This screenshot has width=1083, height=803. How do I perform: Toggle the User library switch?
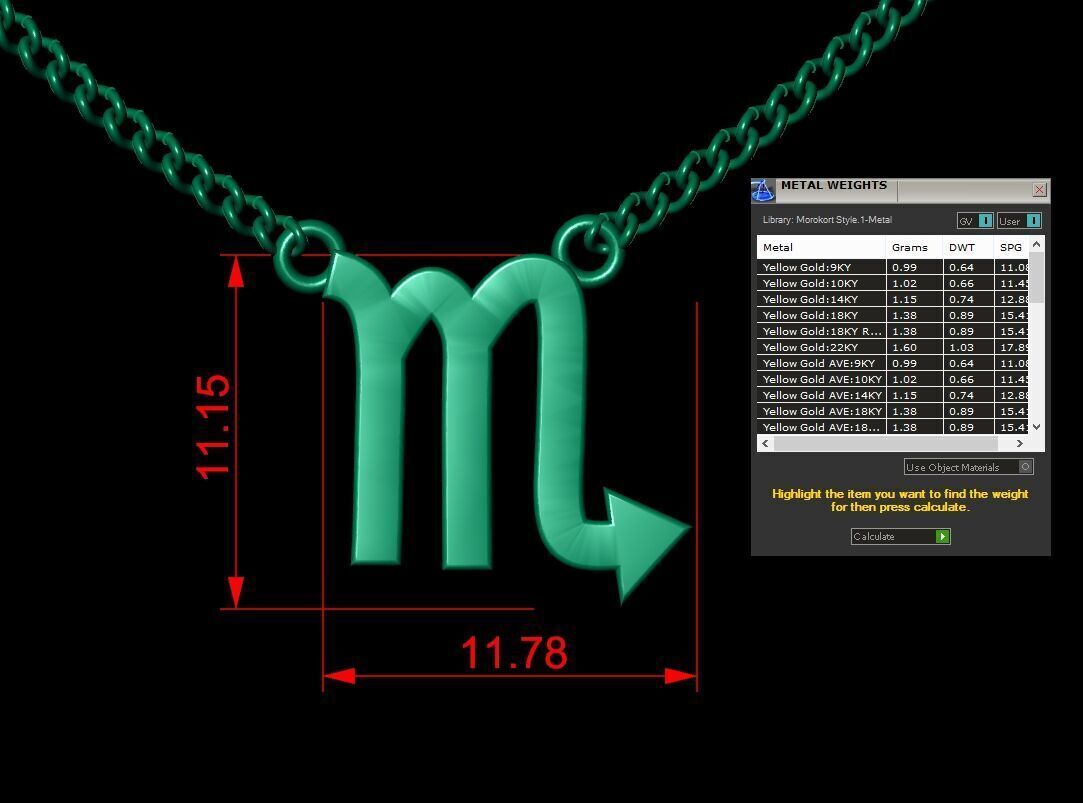1019,221
